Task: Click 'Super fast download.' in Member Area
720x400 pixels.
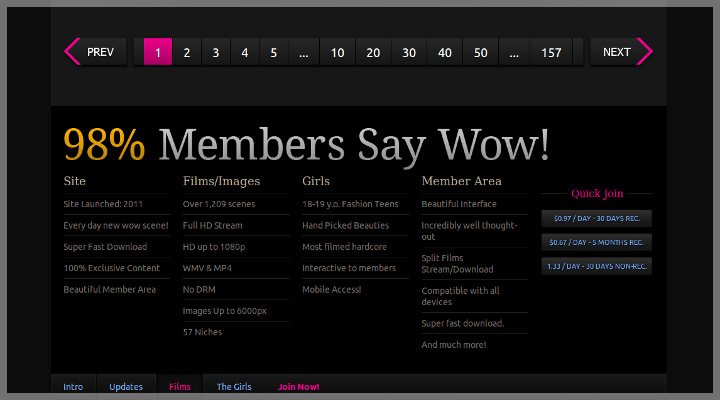Action: click(x=463, y=323)
